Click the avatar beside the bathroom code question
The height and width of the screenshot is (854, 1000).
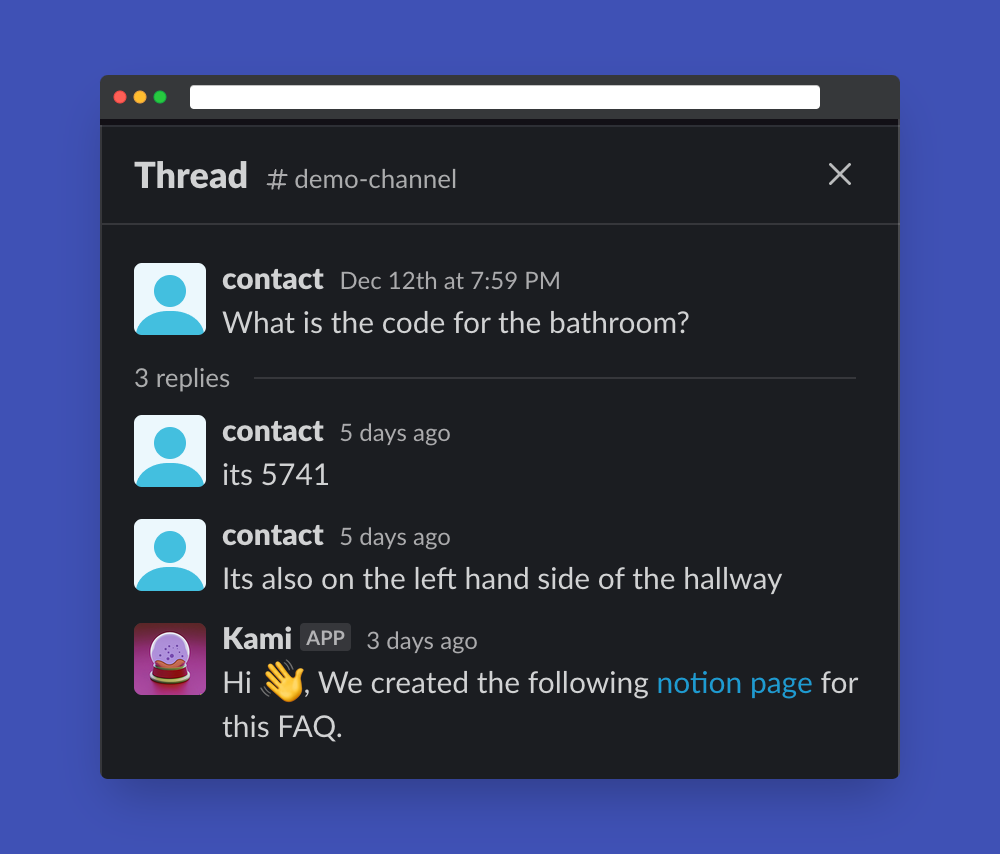170,299
